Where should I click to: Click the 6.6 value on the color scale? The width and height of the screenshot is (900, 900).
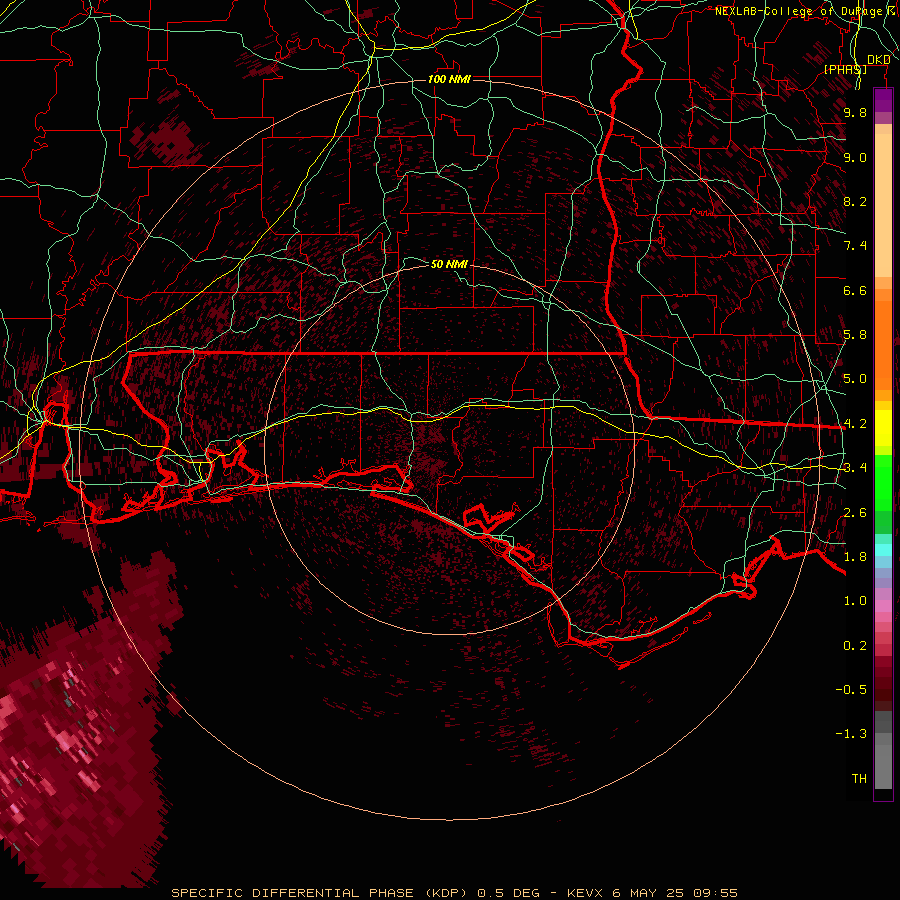855,290
